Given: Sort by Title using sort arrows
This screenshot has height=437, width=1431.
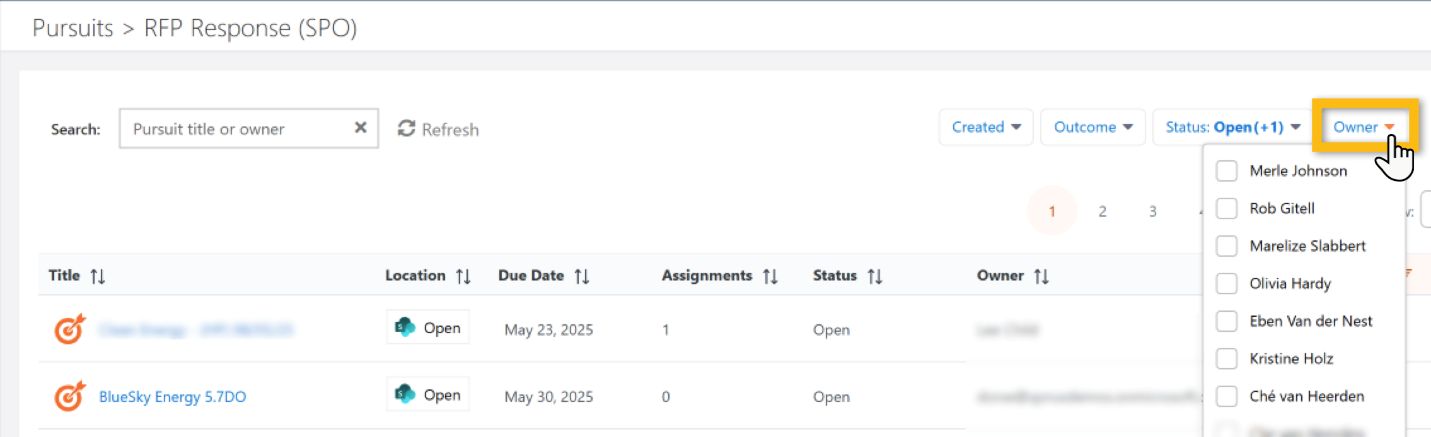Looking at the screenshot, I should (97, 276).
